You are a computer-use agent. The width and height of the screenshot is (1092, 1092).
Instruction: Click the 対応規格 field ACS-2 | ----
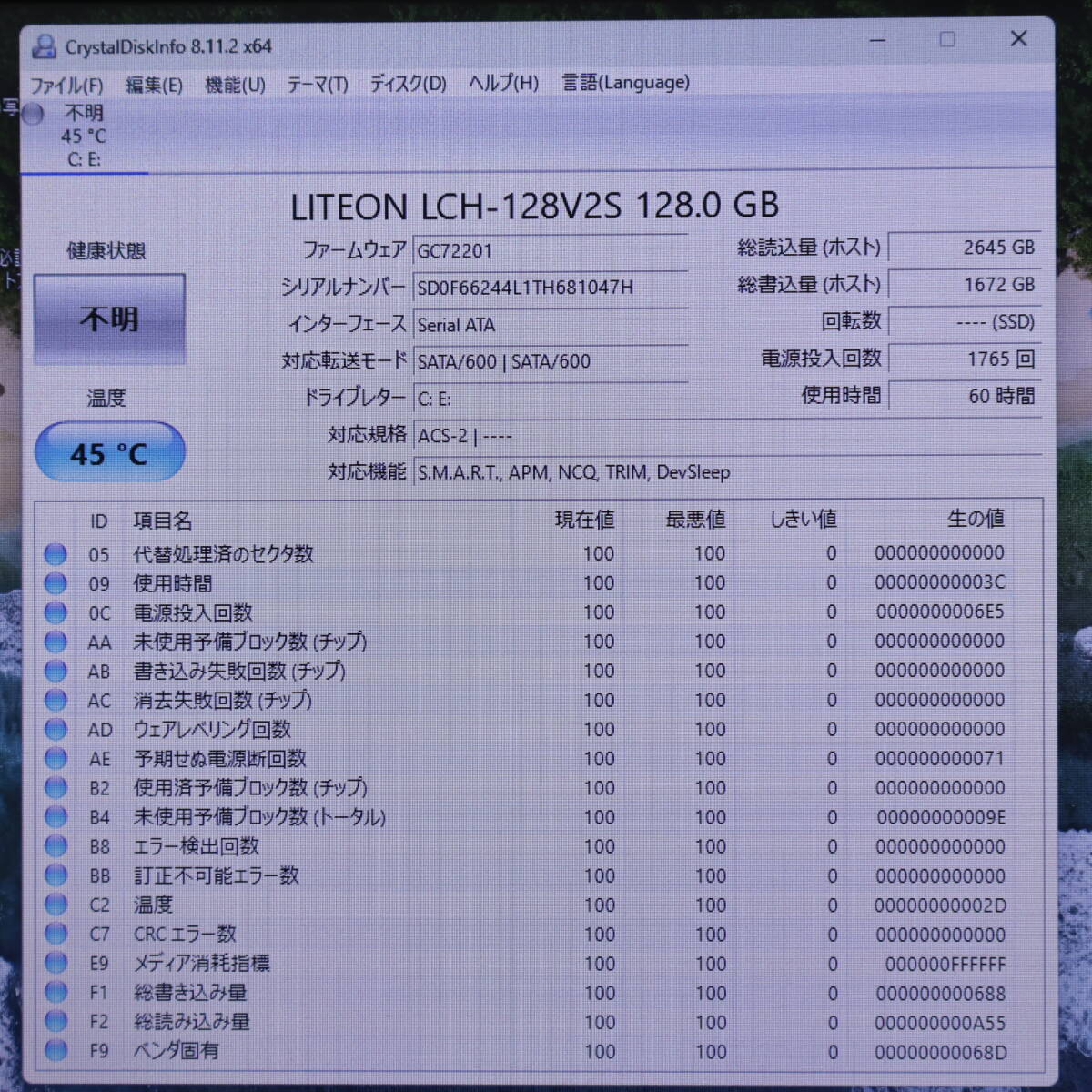point(728,435)
